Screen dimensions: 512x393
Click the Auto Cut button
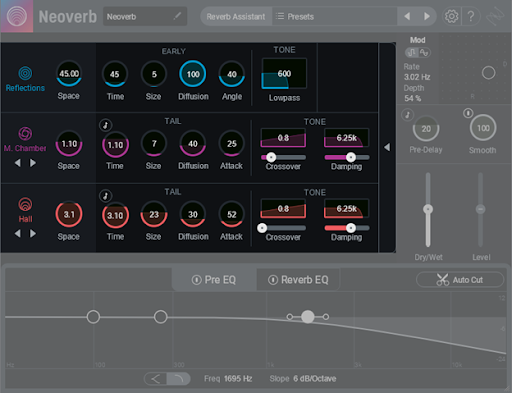[x=460, y=280]
